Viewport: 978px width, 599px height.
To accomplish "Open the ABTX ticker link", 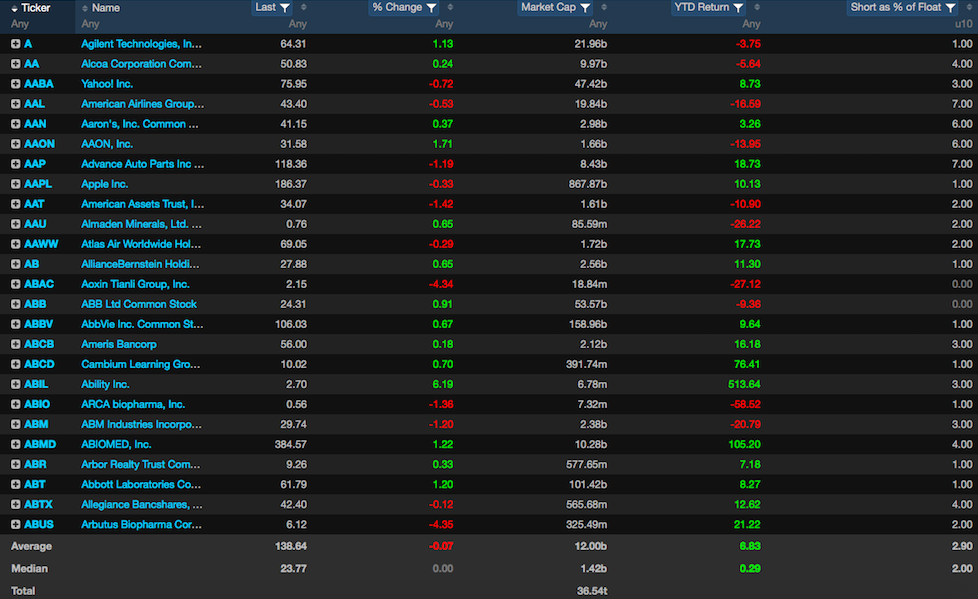I will (39, 504).
